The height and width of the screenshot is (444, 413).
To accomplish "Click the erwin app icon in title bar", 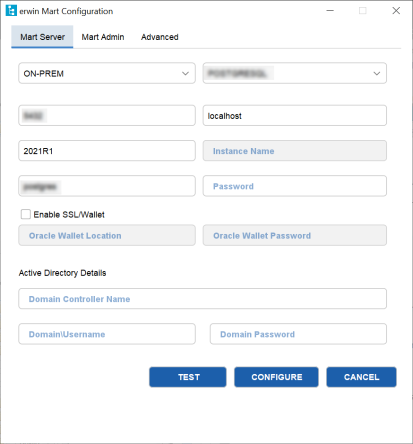I will pos(11,11).
